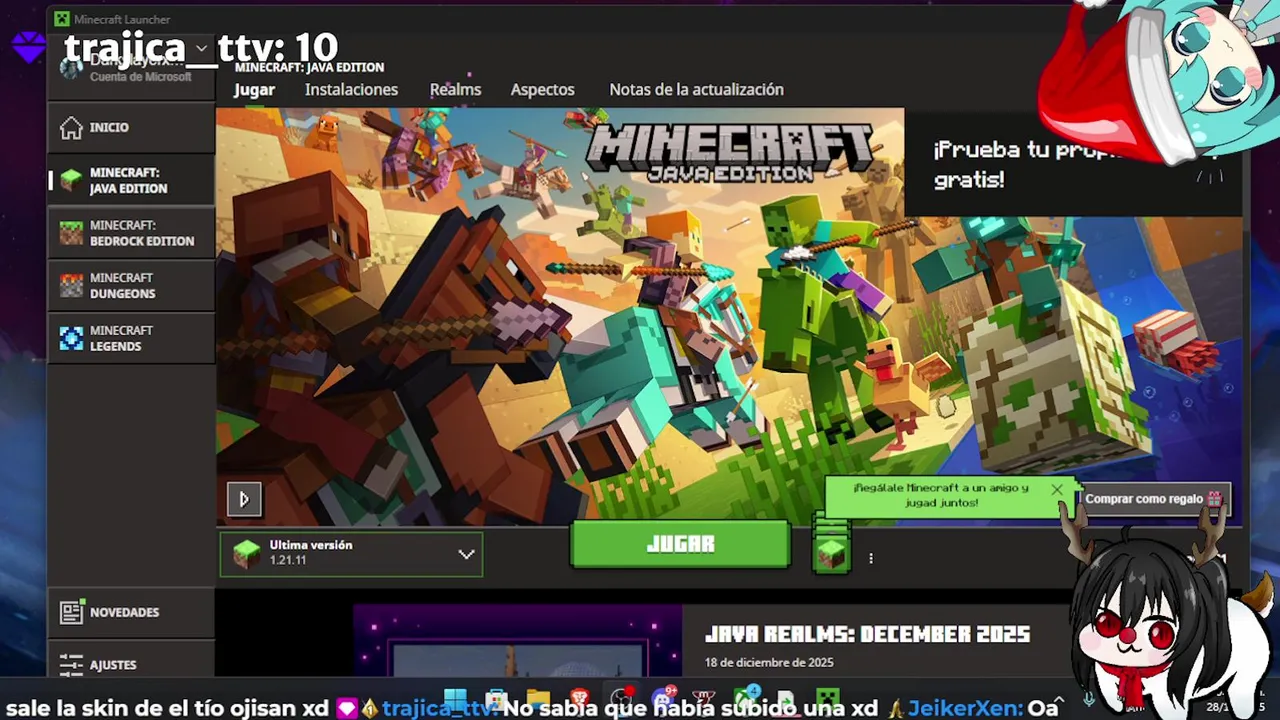Open Discord from the taskbar
This screenshot has width=1280, height=720.
(662, 700)
